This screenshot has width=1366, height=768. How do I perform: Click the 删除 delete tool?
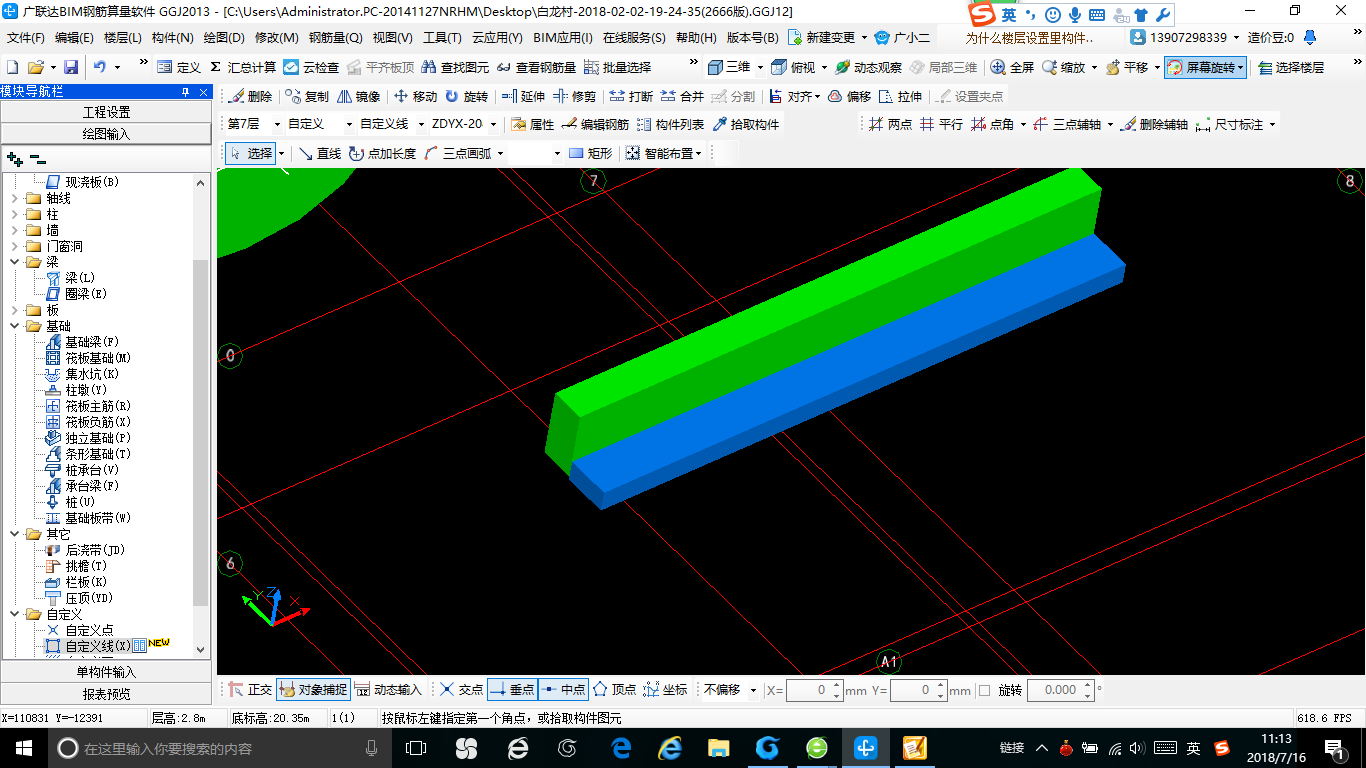point(250,97)
